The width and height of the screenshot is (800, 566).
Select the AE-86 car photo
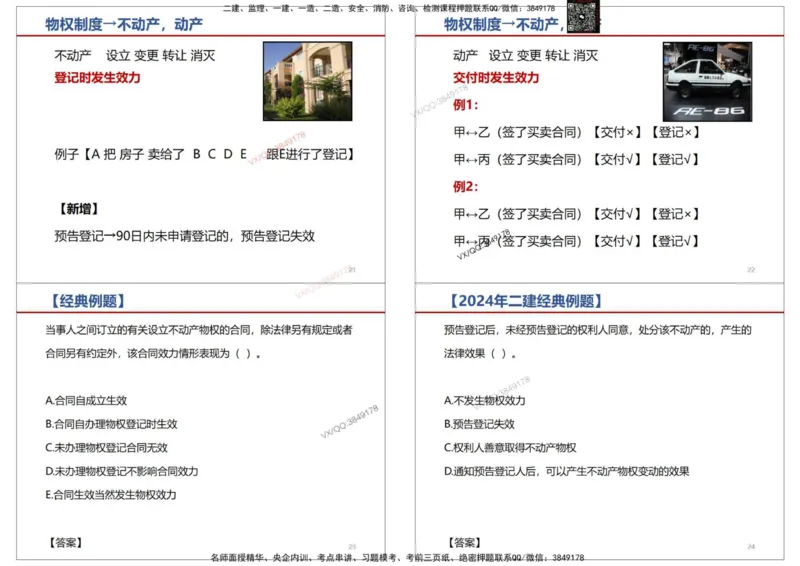click(707, 82)
